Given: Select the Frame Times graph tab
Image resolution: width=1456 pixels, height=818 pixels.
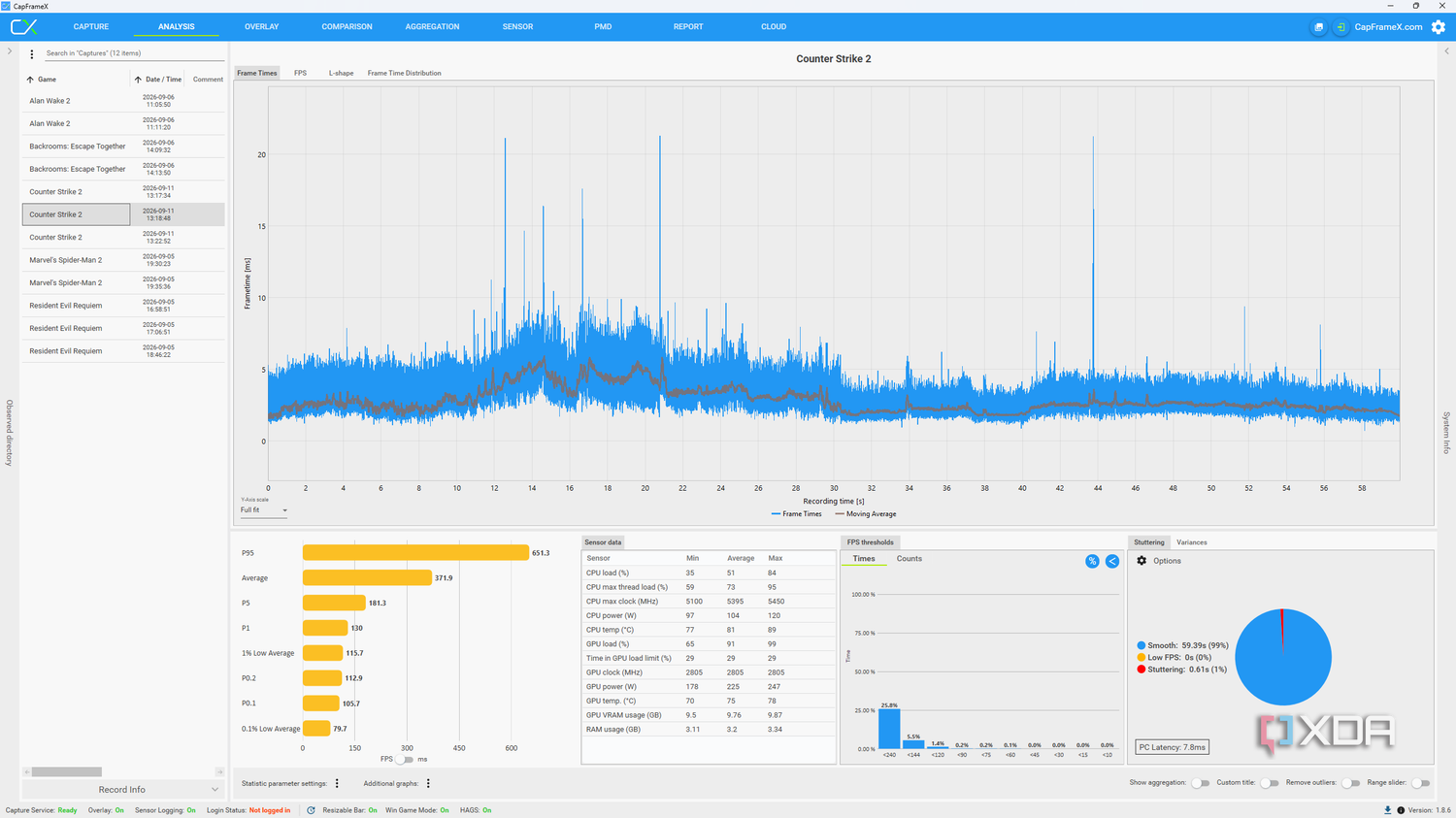Looking at the screenshot, I should coord(257,73).
